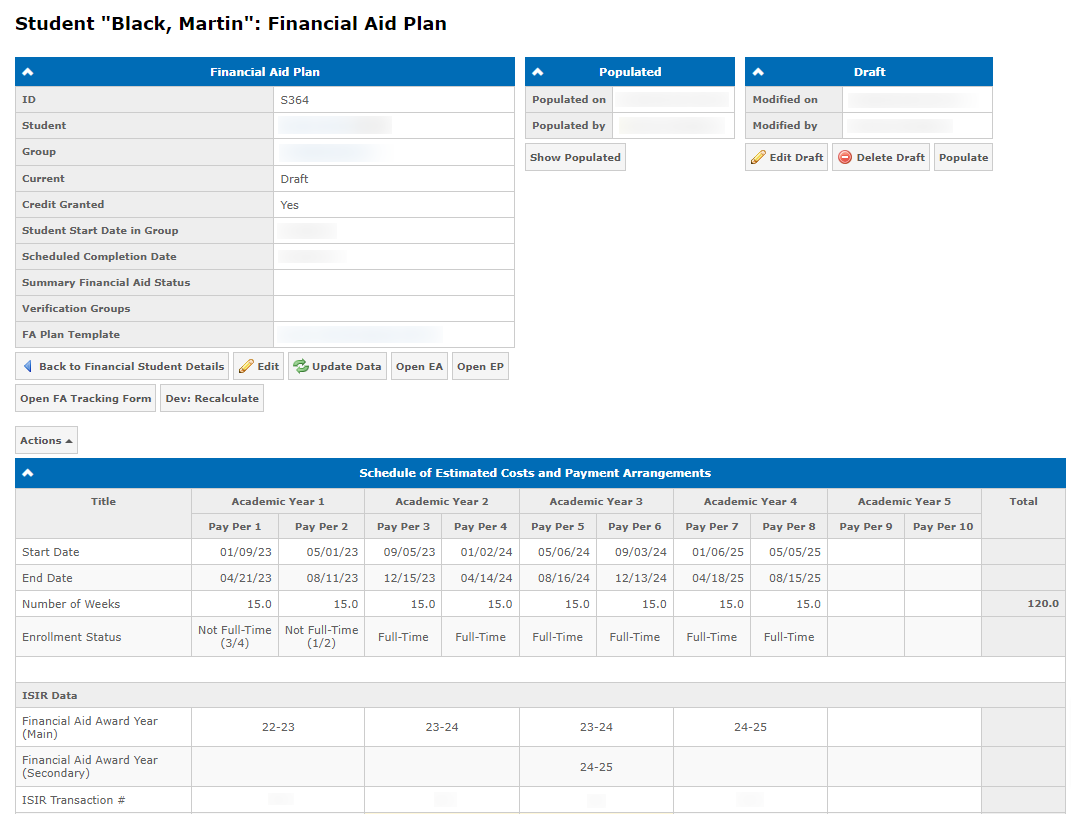Collapse the Schedule of Estimated Costs section

pos(28,473)
